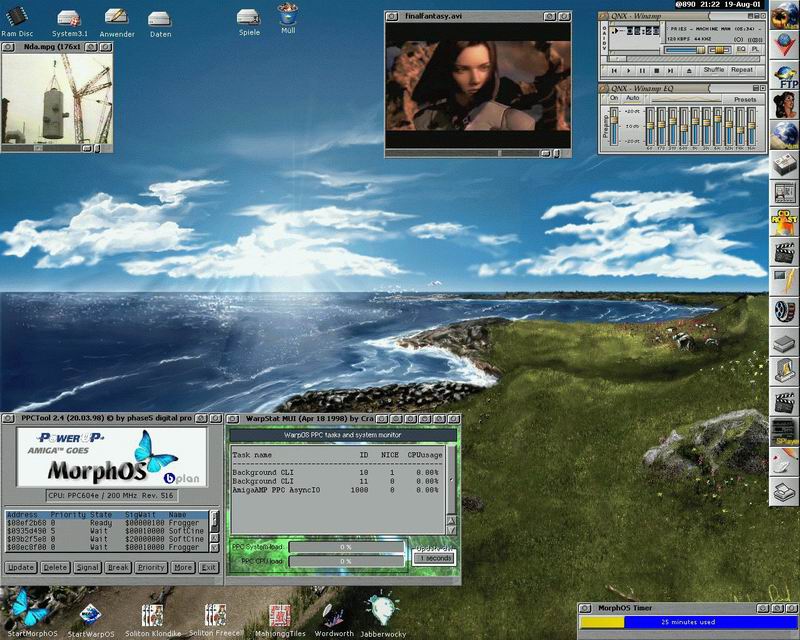Open the film reel icon in the dock
This screenshot has width=800, height=640.
[784, 311]
